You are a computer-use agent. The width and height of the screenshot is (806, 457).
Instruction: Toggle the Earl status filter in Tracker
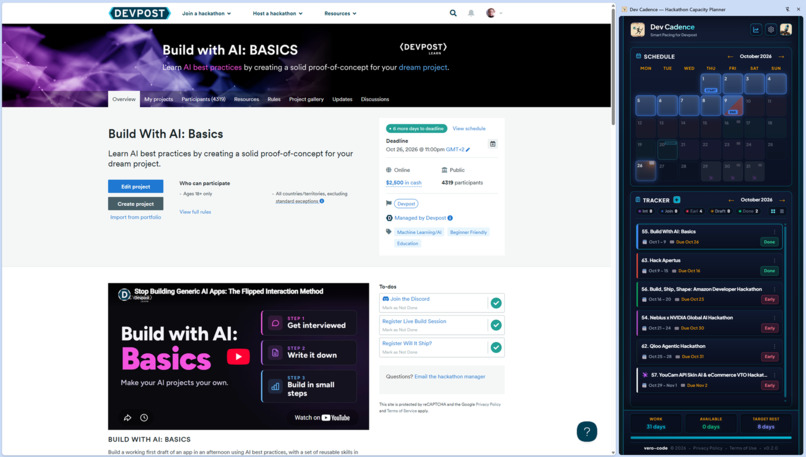(x=694, y=211)
